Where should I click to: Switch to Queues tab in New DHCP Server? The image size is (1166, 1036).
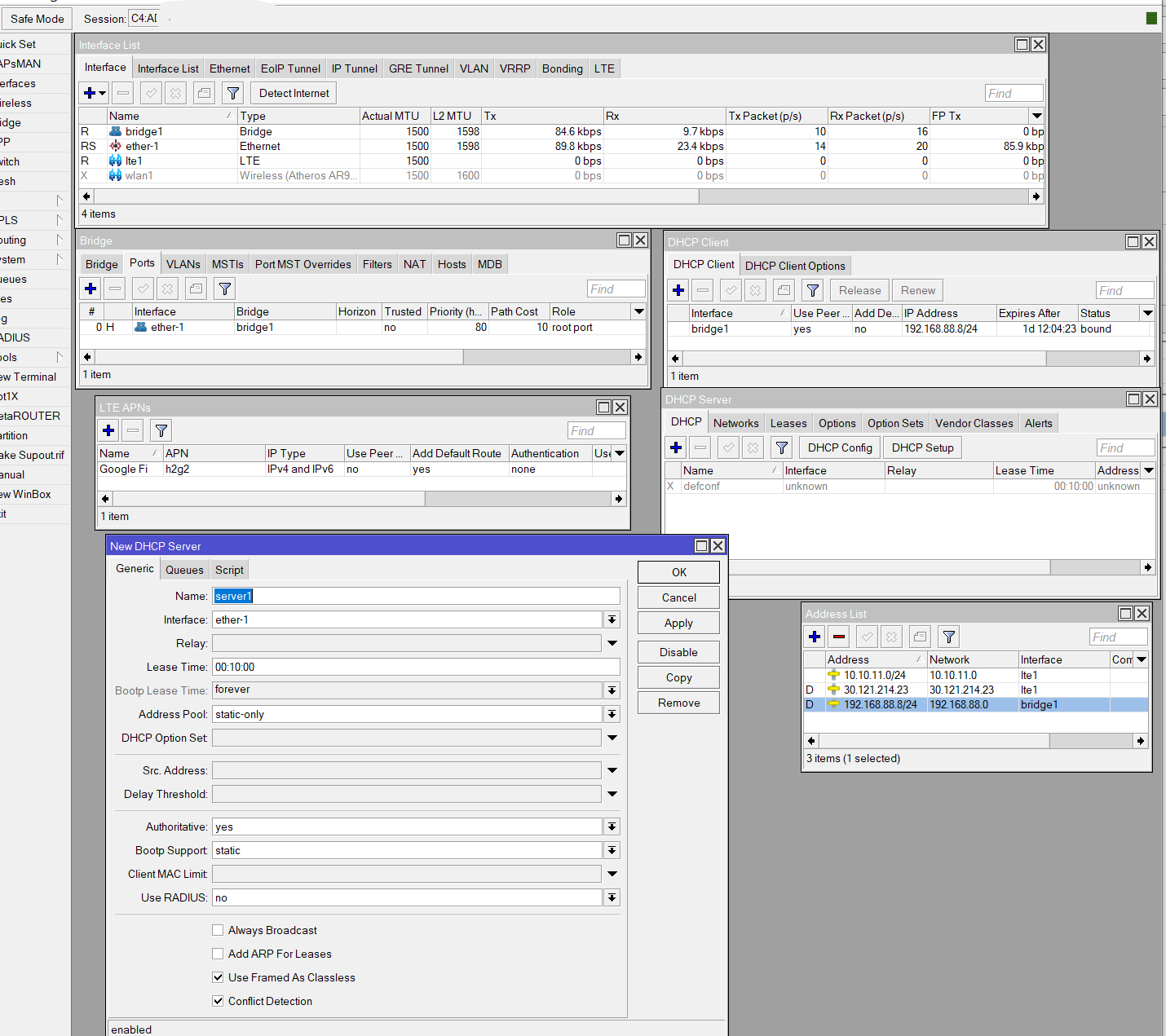point(184,570)
